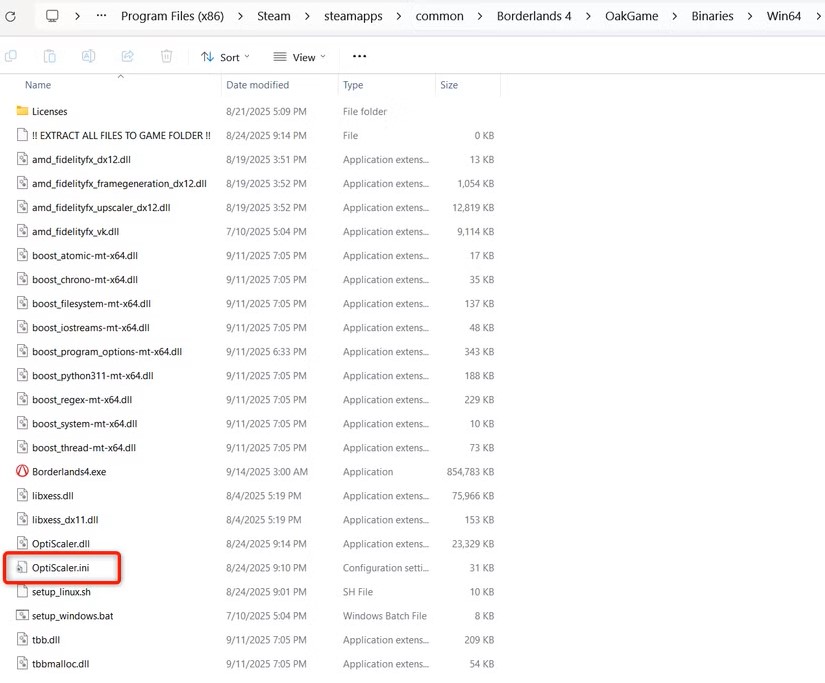The image size is (825, 683).
Task: Click the Rename toolbar icon
Action: 88,57
